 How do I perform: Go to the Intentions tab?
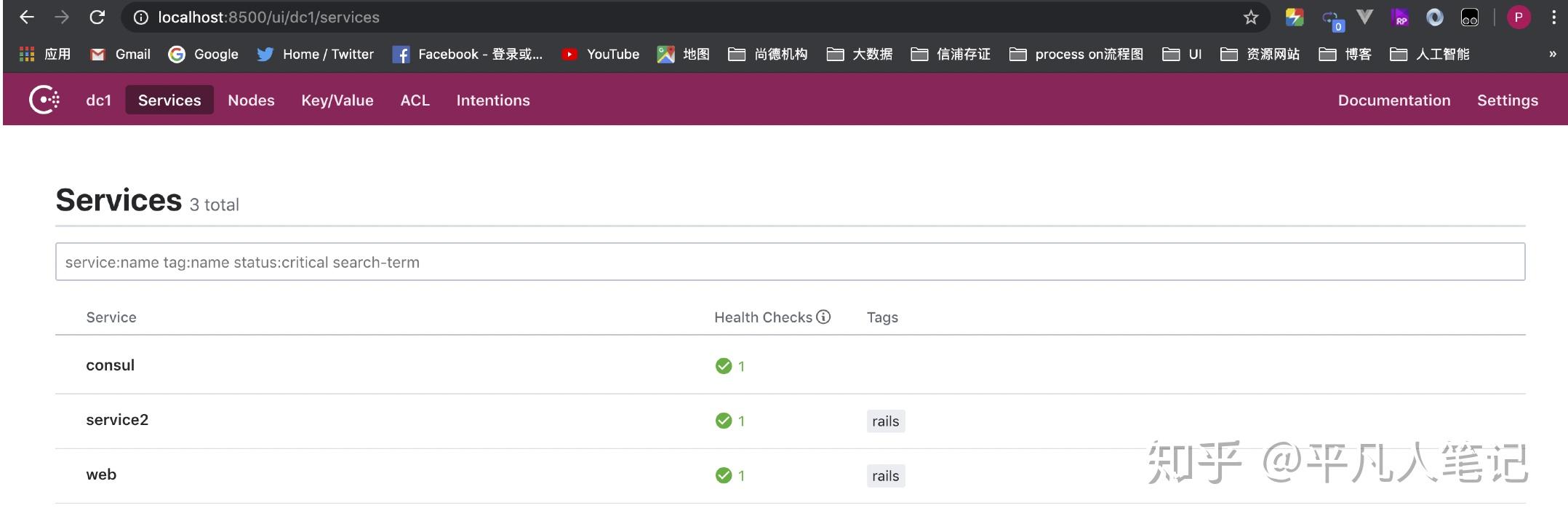(493, 100)
